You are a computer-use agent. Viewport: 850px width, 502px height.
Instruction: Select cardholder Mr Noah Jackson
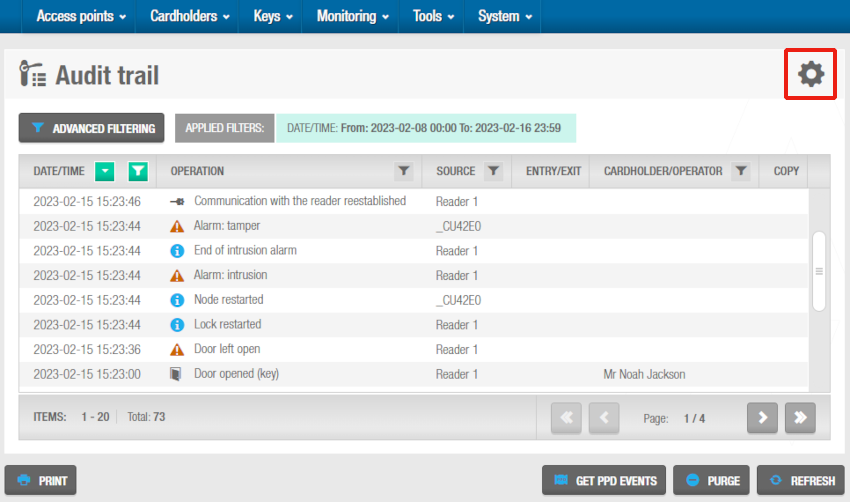pos(644,375)
